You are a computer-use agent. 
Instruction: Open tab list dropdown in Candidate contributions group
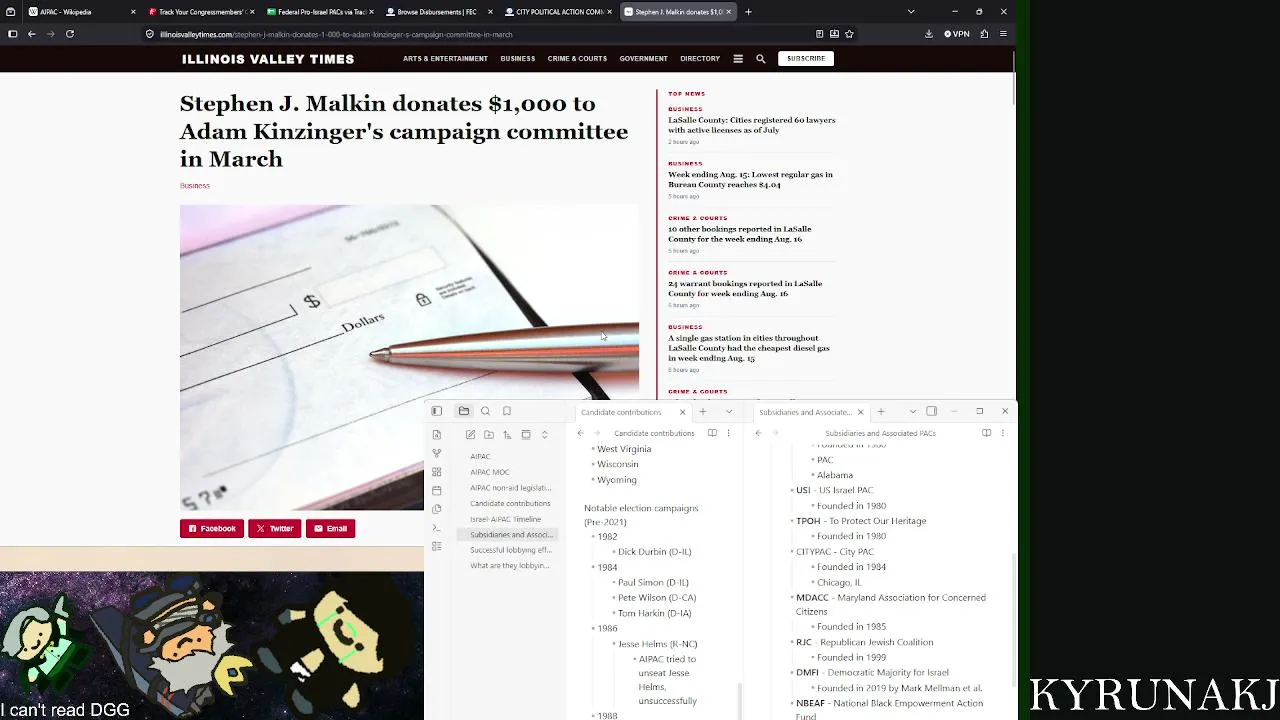(729, 412)
